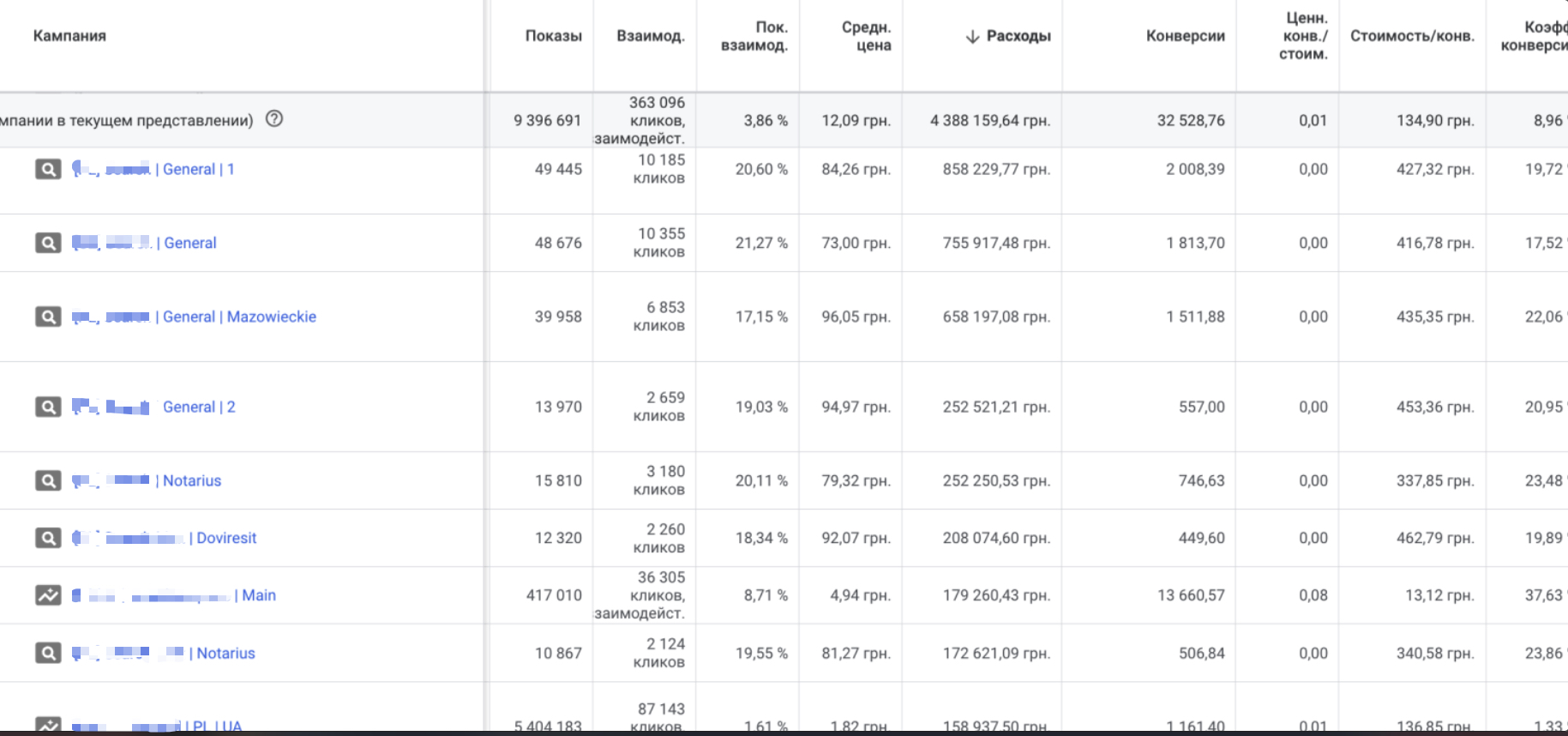Open the General | 2 campaign link
Screen dimensions: 1568x736
point(199,407)
